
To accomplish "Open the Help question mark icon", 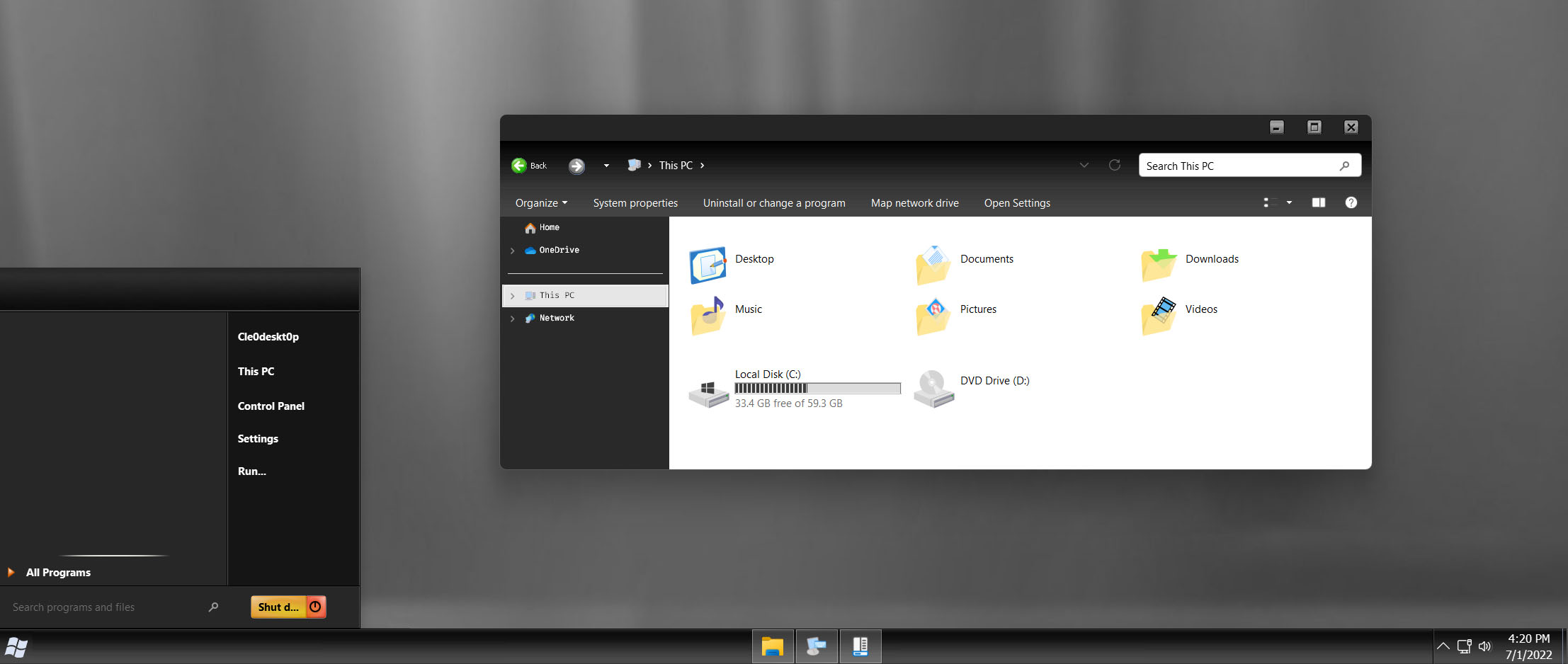I will tap(1351, 202).
